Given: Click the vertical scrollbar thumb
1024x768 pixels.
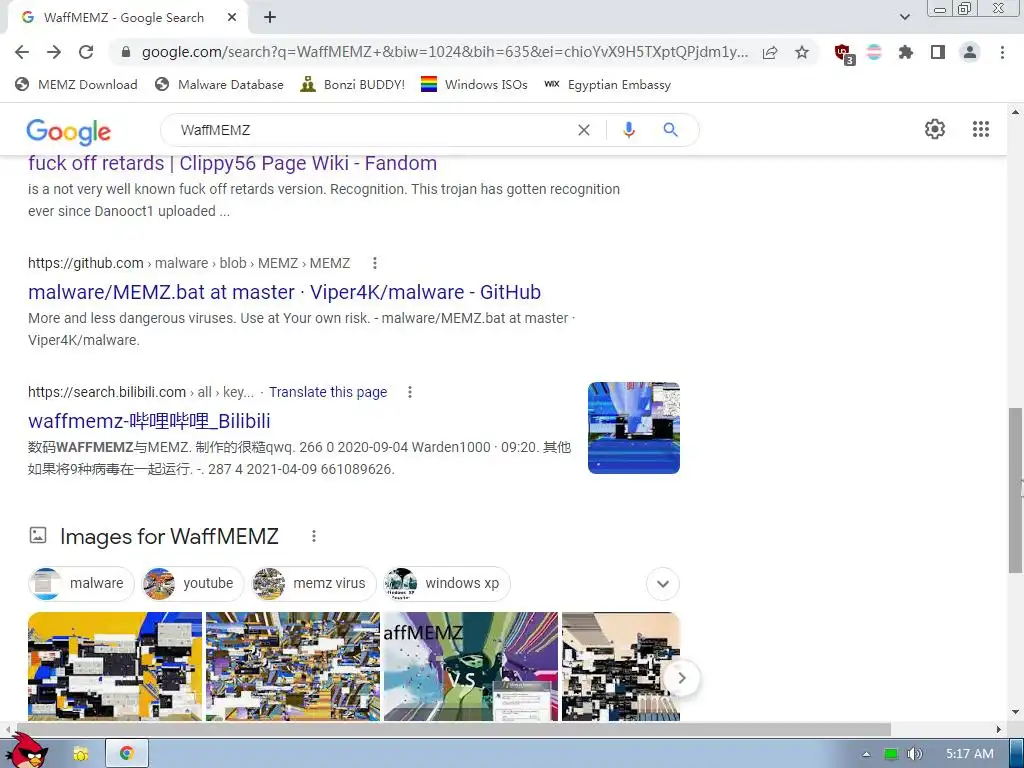Looking at the screenshot, I should point(1014,490).
